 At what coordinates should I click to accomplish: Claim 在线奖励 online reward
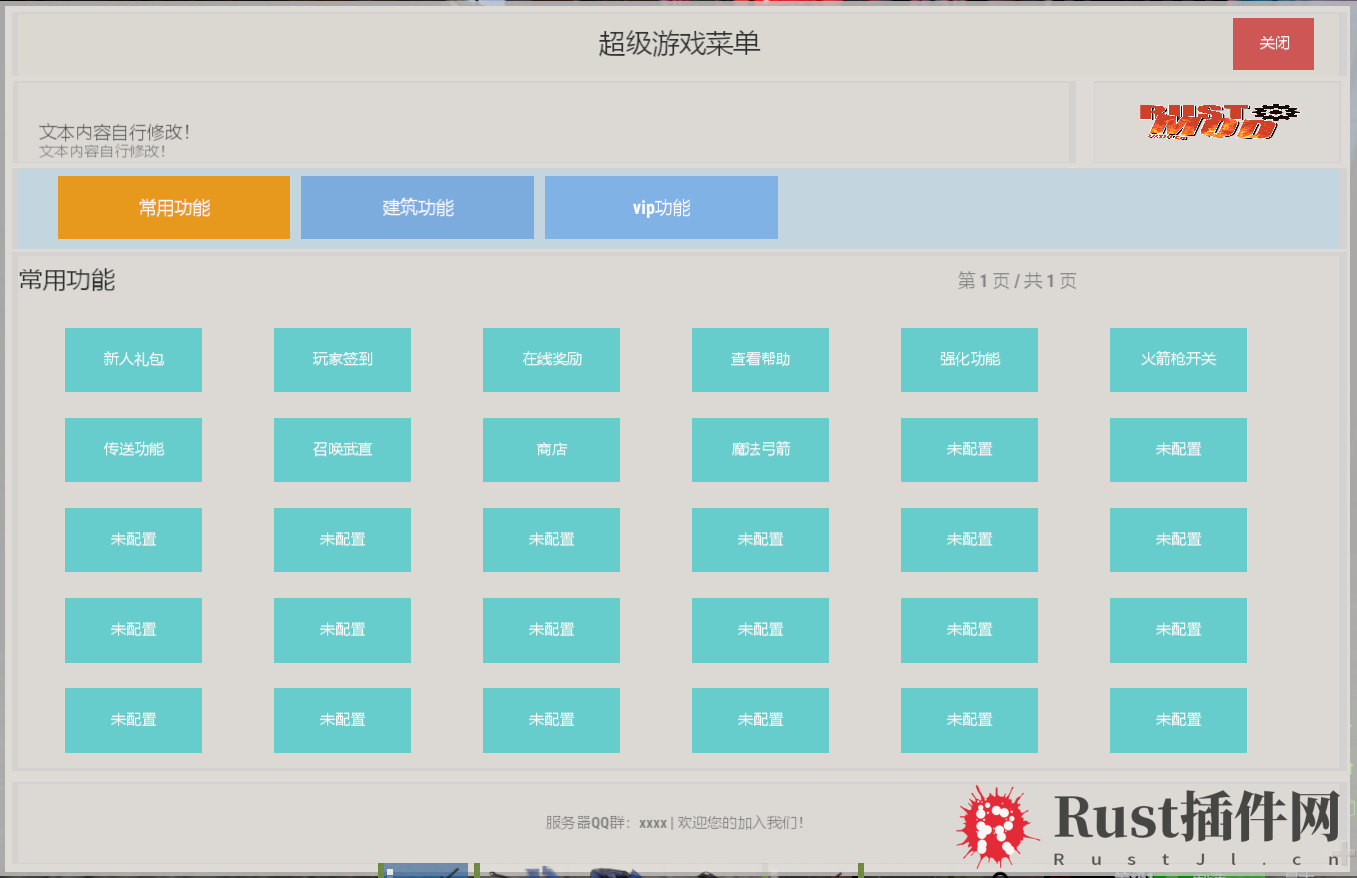point(551,360)
